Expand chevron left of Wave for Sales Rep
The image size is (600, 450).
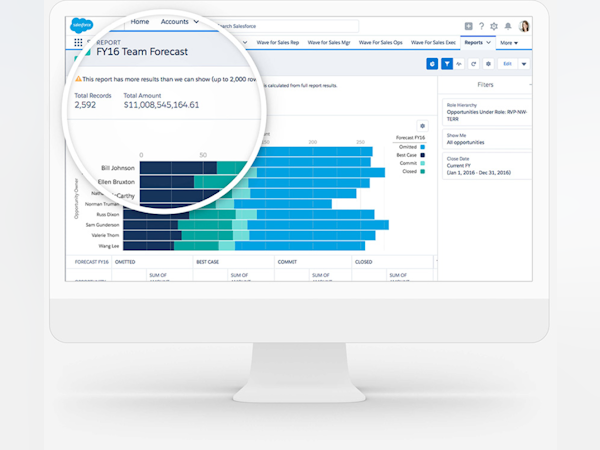click(x=245, y=42)
